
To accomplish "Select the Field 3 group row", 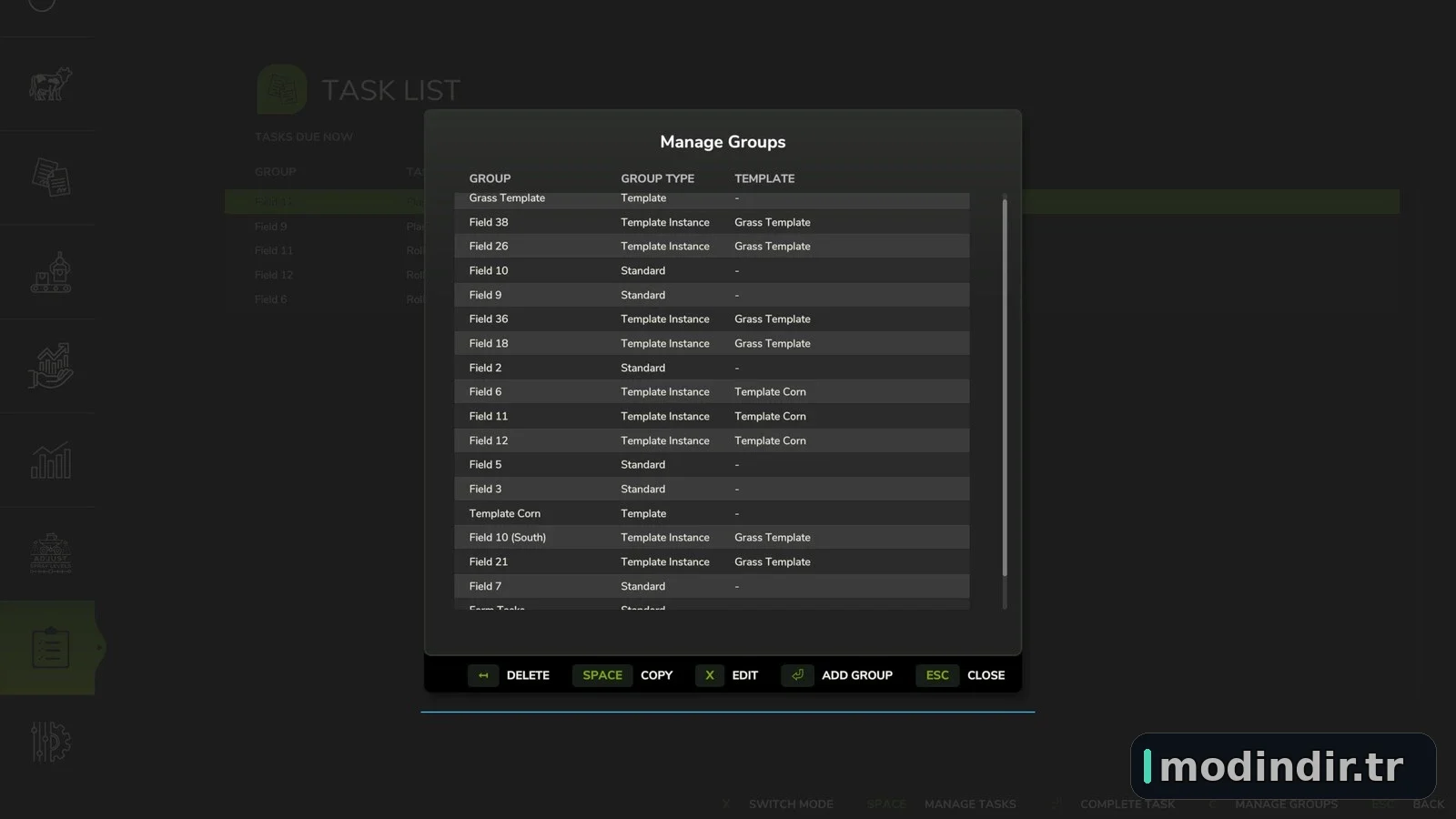I will pos(712,489).
